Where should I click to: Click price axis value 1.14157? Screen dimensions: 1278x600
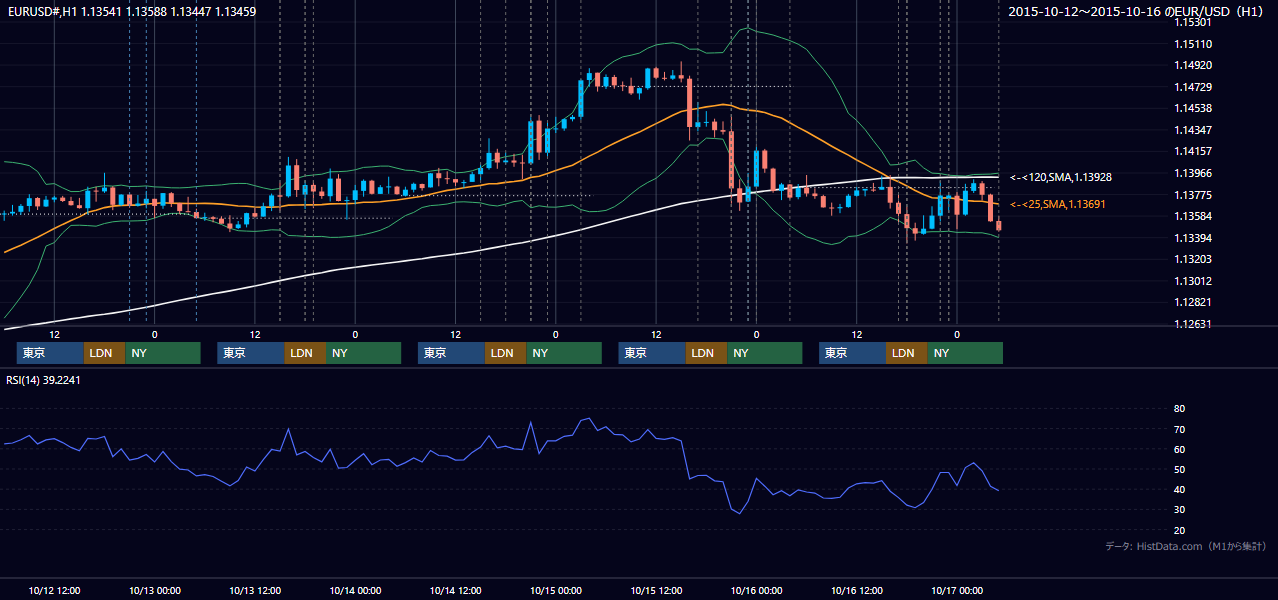point(1192,151)
